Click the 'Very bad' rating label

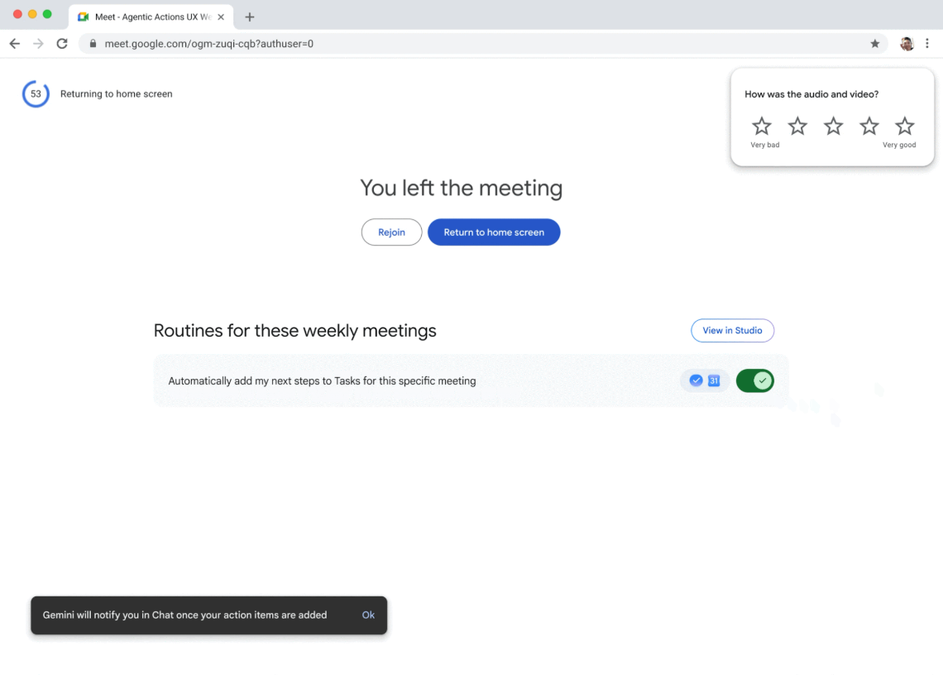(764, 144)
